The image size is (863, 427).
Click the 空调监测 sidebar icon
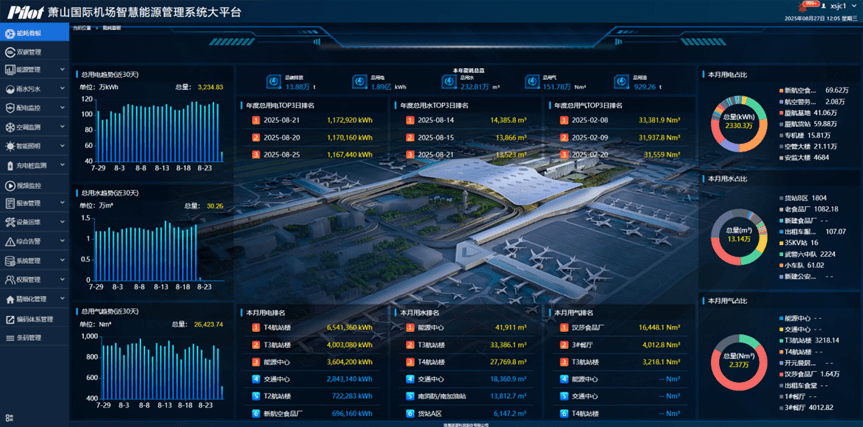click(9, 127)
